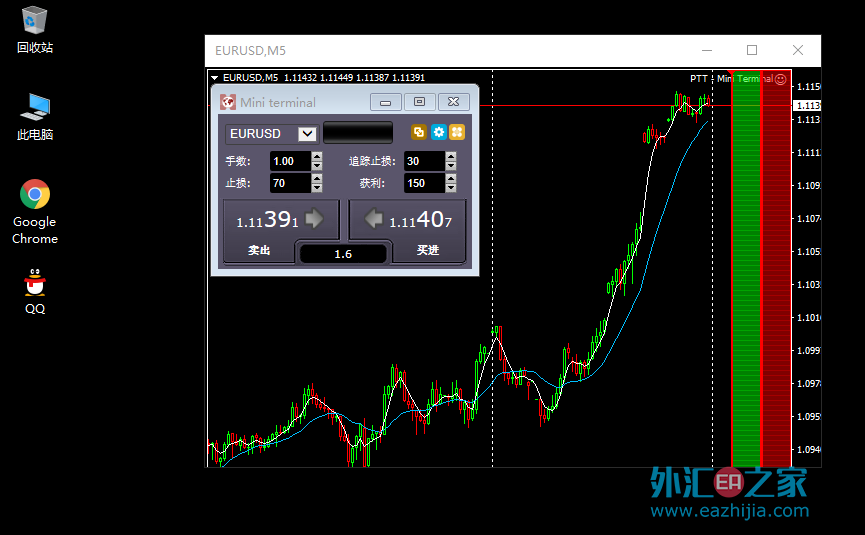Launch the Google Chrome desktop shortcut
Viewport: 865px width, 535px height.
coord(35,212)
